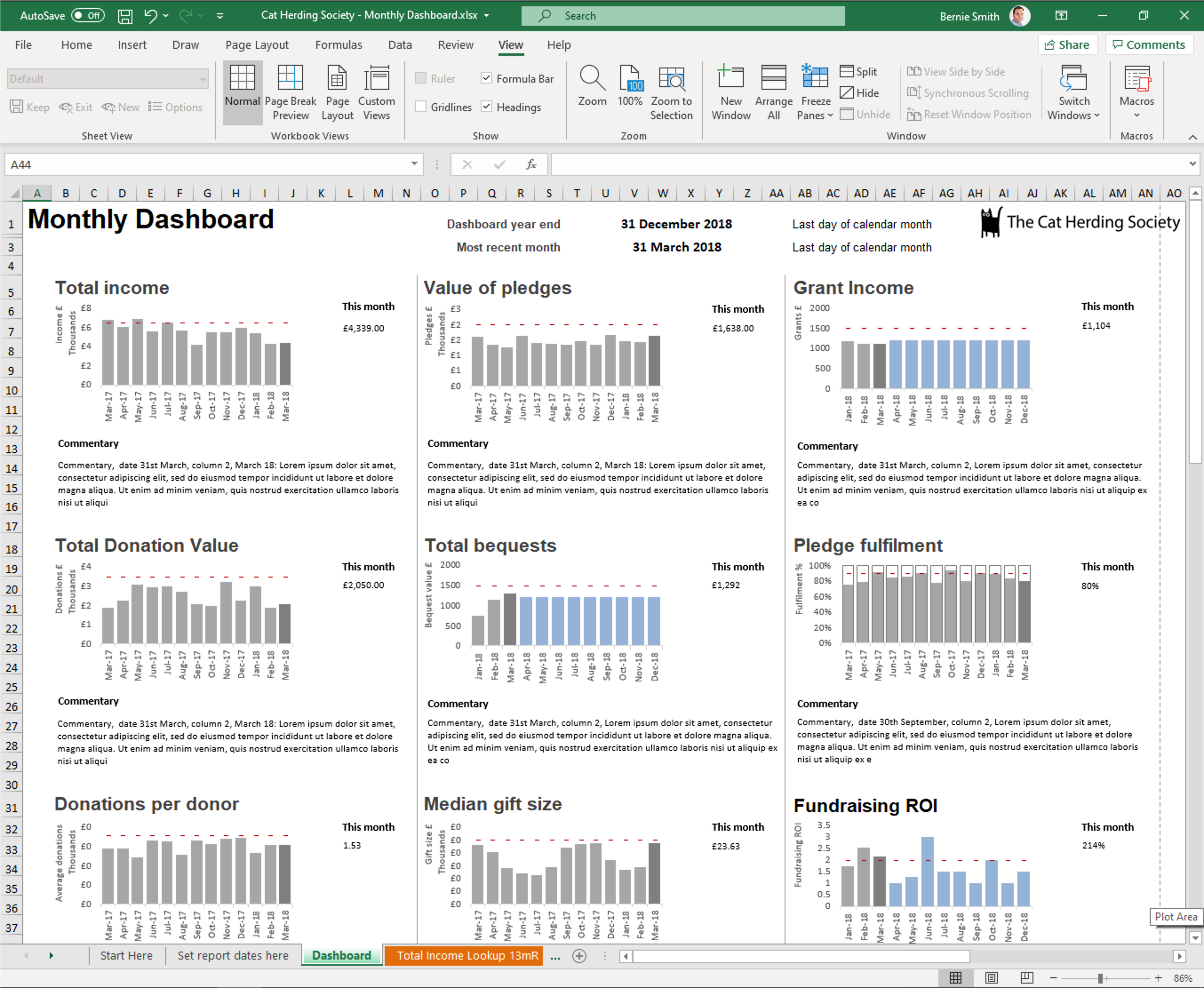The width and height of the screenshot is (1204, 988).
Task: Click the new sheet plus icon
Action: coord(579,956)
